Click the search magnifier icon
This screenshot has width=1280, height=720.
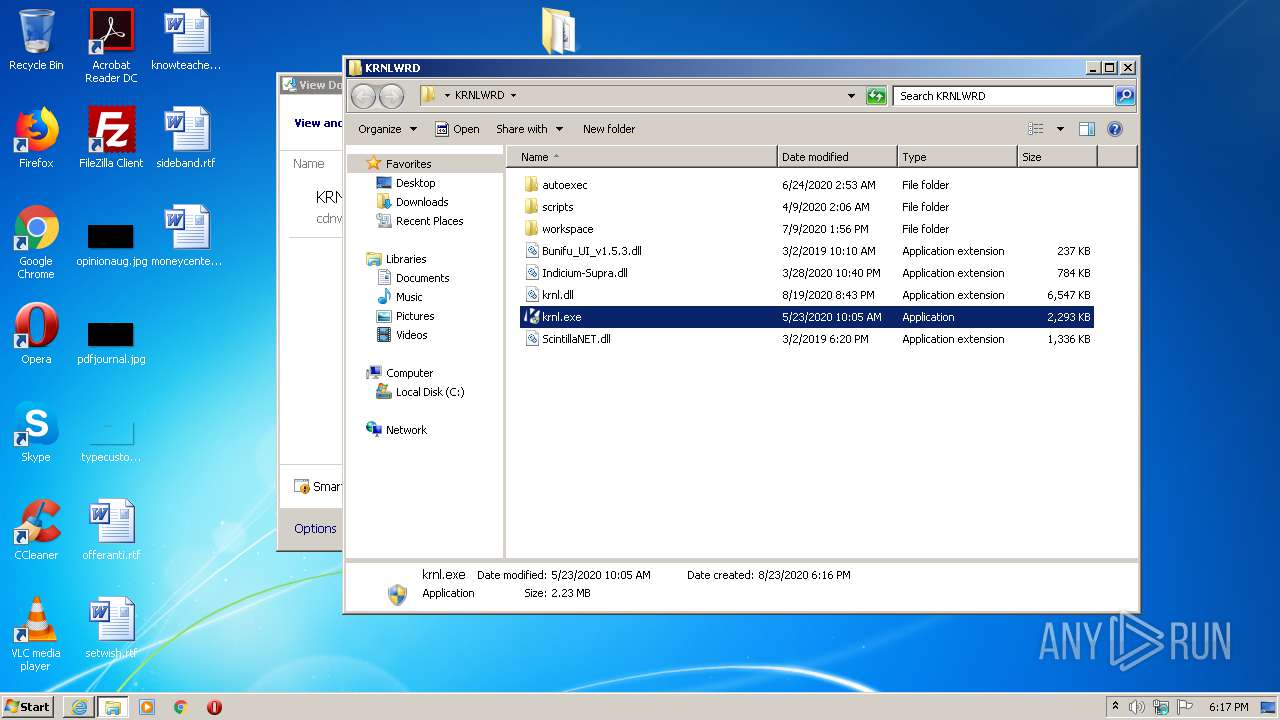coord(1125,96)
